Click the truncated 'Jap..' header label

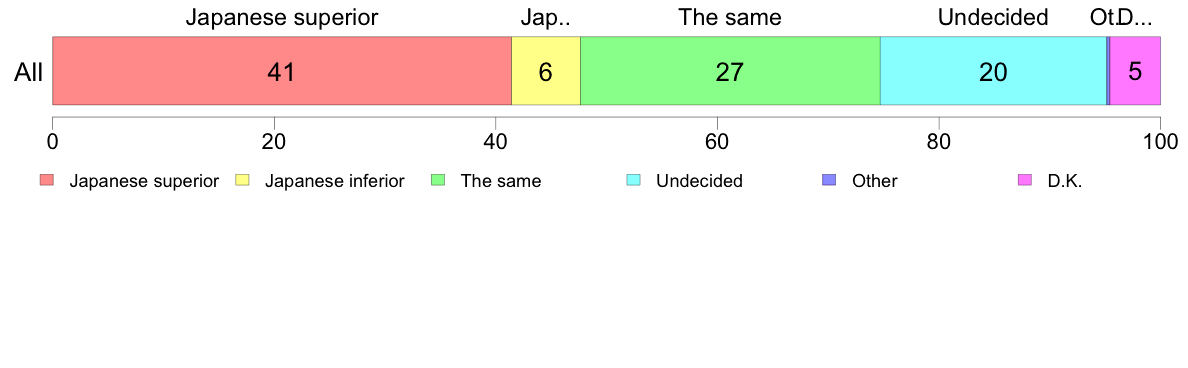point(546,17)
